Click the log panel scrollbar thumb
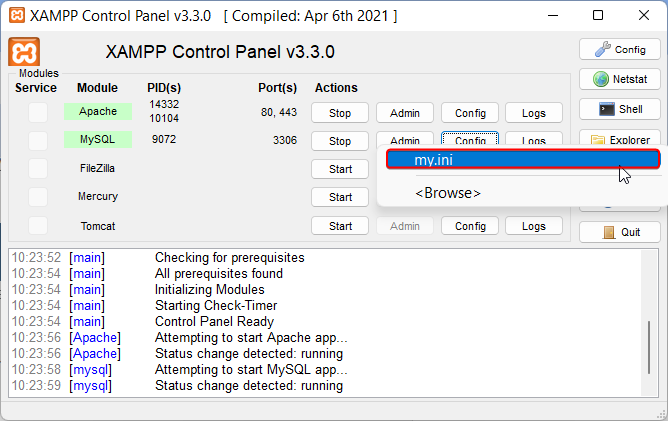Screen dimensions: 668x421 coord(649,347)
